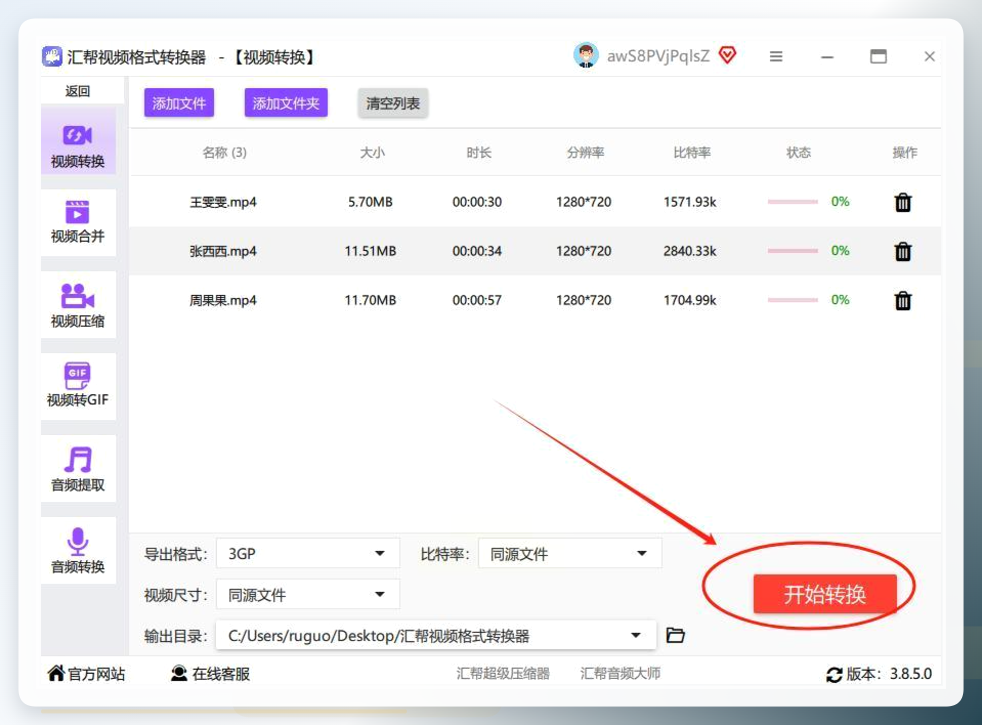Viewport: 982px width, 725px height.
Task: Start conversion with 开始转换 button
Action: (x=825, y=594)
